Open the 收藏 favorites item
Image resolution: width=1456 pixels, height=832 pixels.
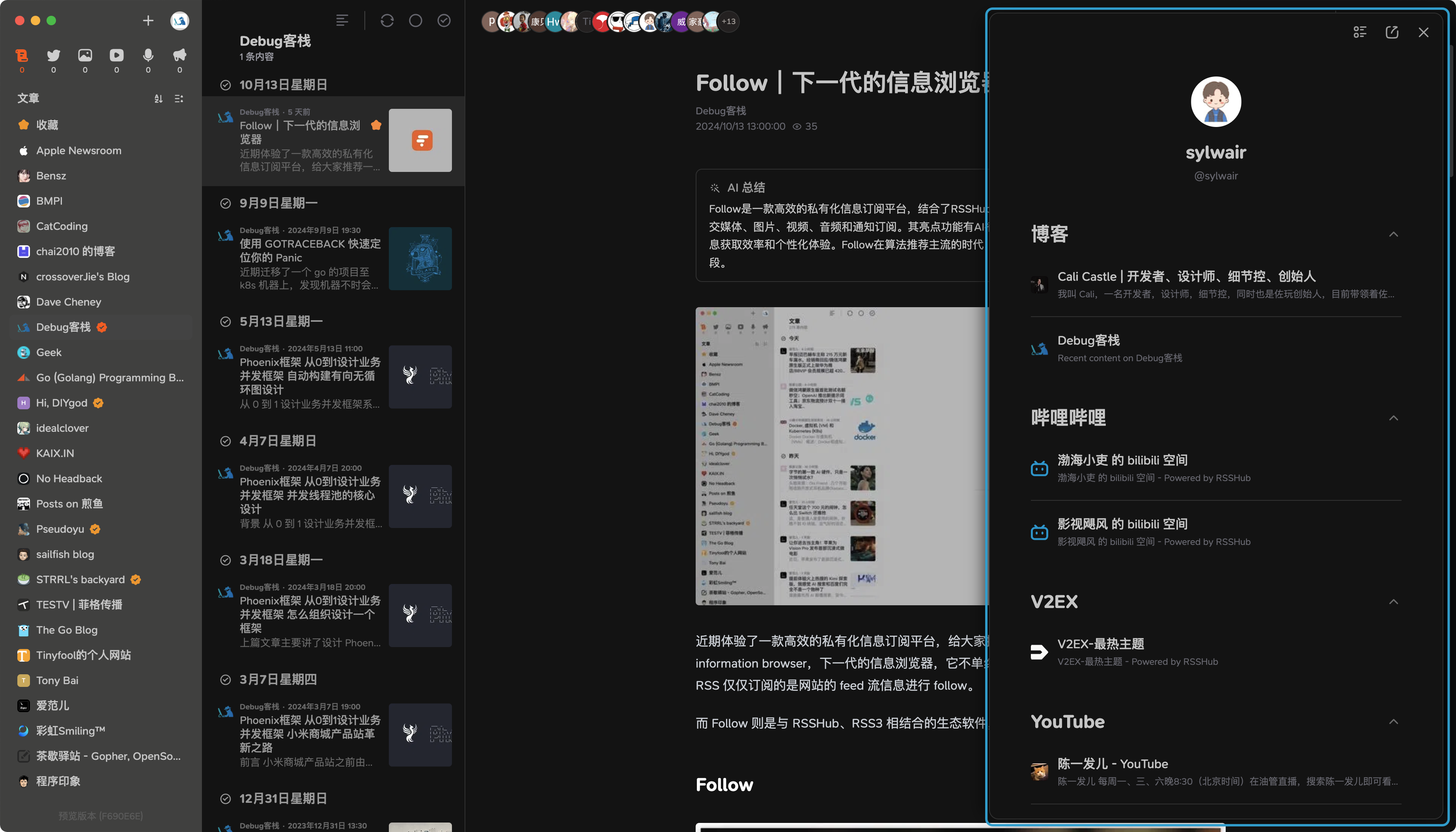coord(47,125)
